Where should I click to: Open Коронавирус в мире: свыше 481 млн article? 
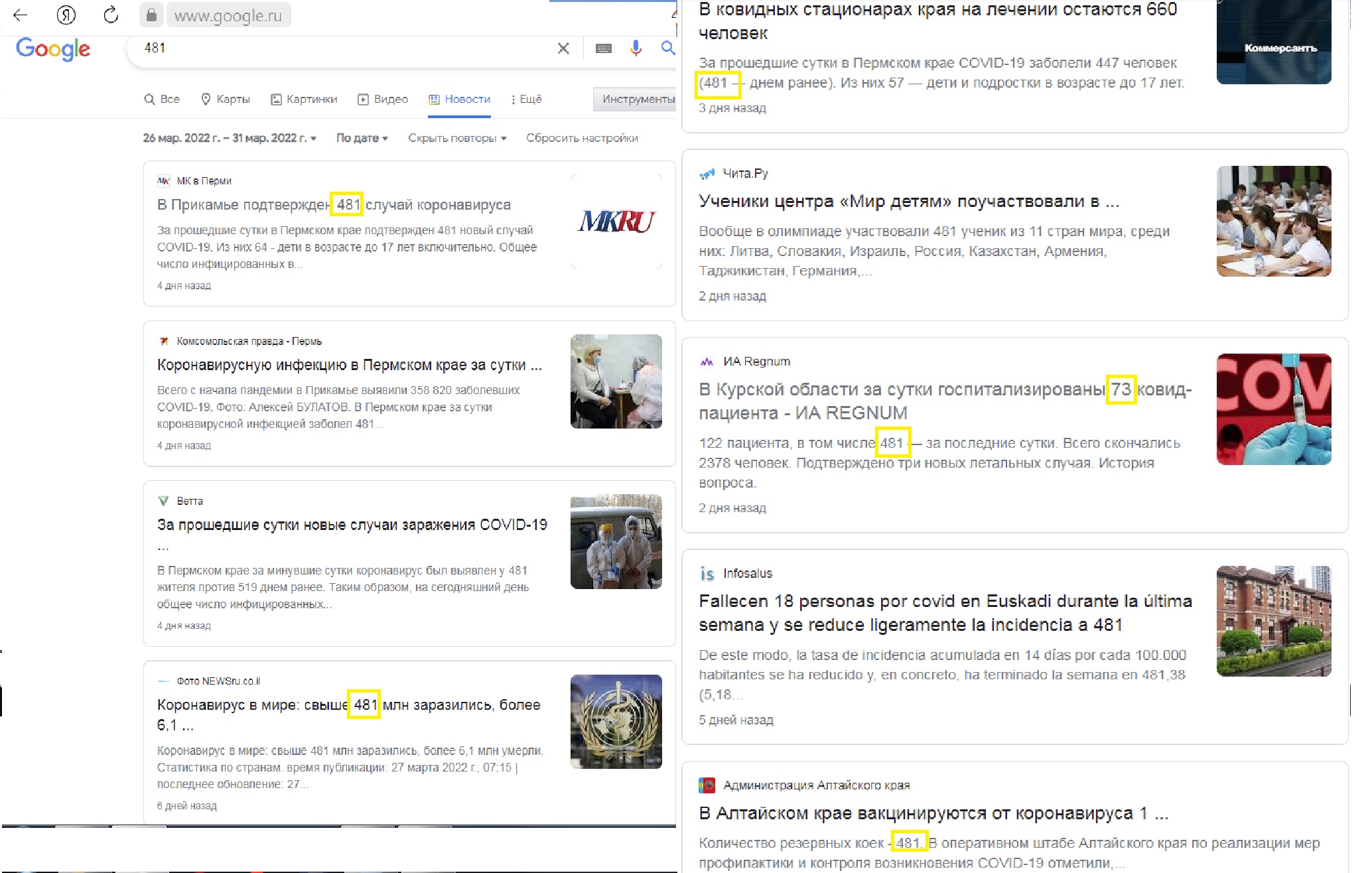349,714
